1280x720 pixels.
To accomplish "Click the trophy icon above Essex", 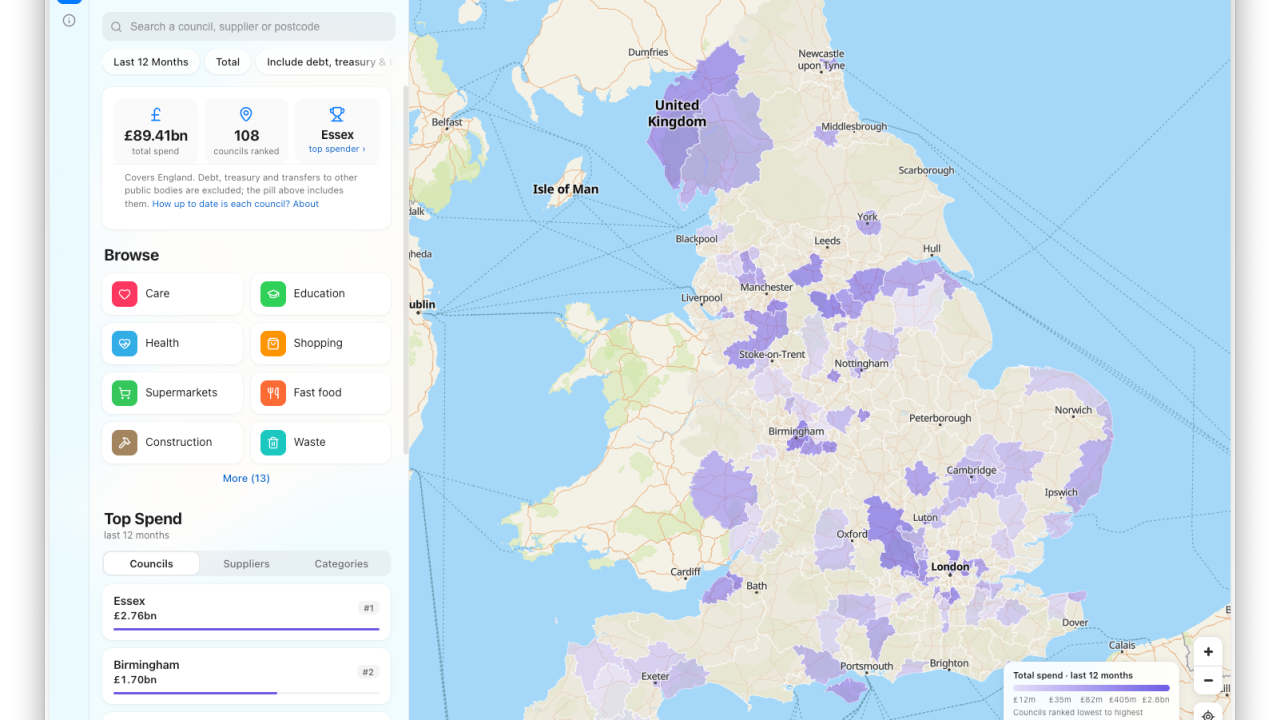I will coord(337,114).
